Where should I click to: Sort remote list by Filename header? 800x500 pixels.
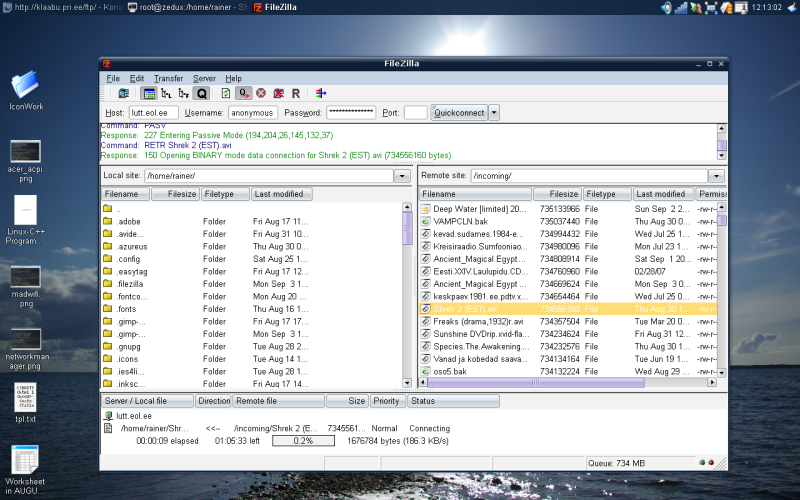(476, 194)
